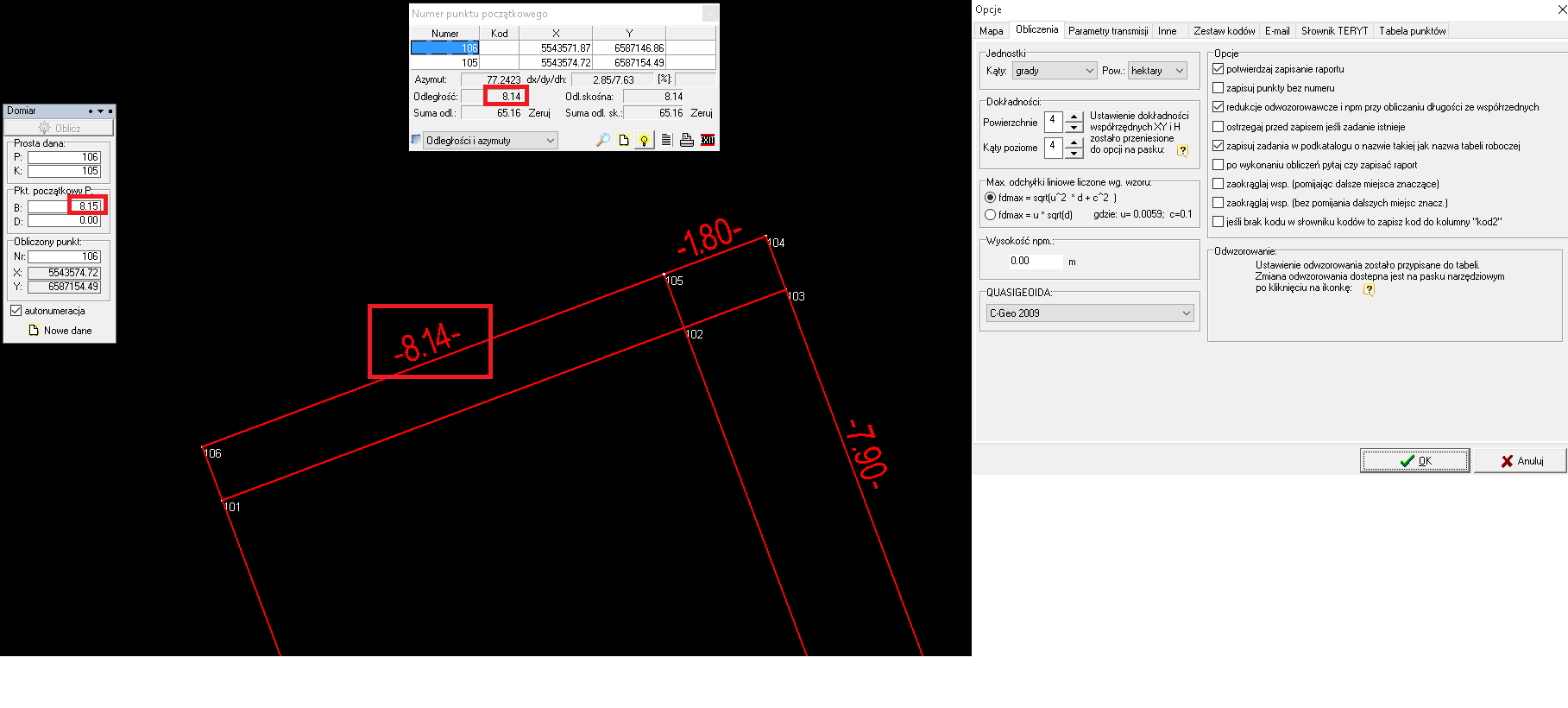Enable 'jeśli brak kodu w słowniku' checkbox

click(x=1219, y=222)
